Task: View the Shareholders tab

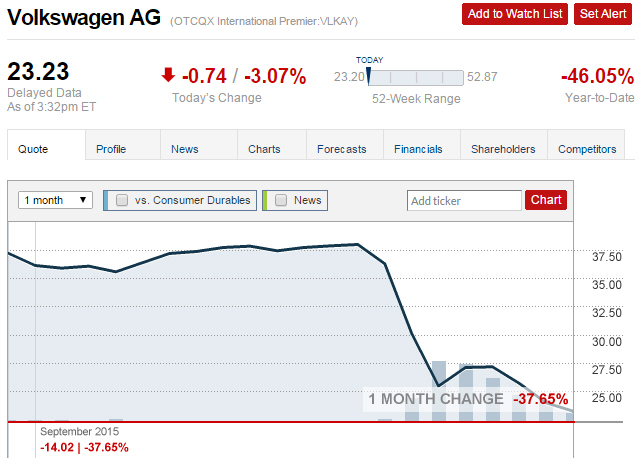Action: click(x=503, y=149)
